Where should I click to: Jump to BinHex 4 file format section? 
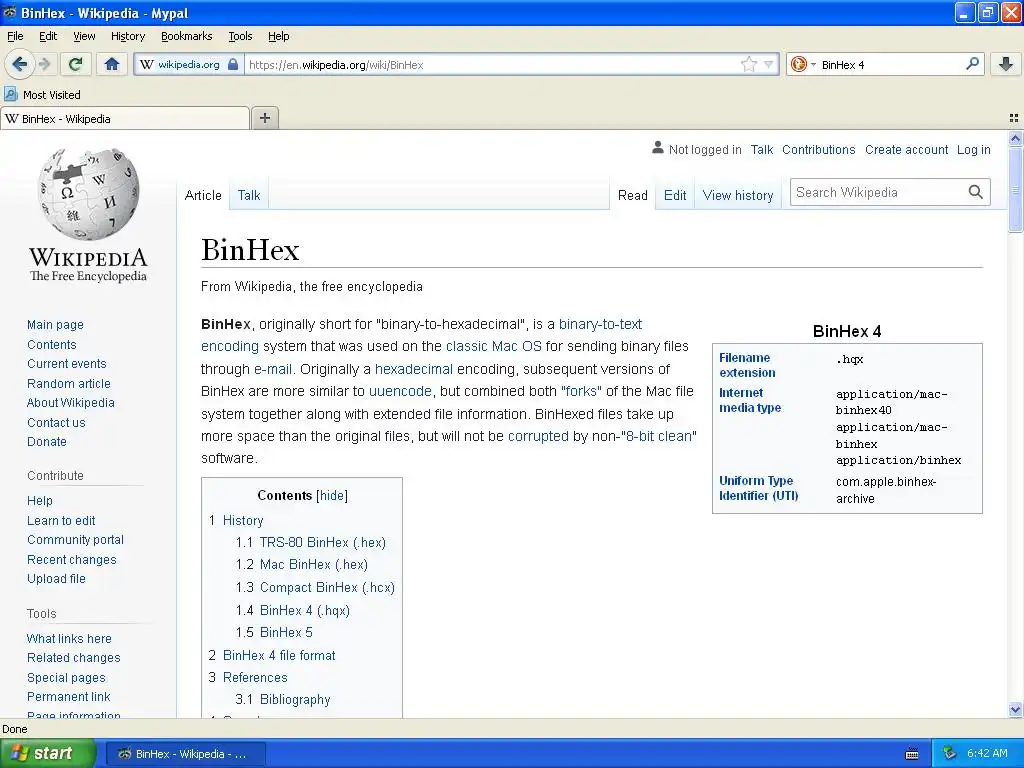tap(279, 655)
